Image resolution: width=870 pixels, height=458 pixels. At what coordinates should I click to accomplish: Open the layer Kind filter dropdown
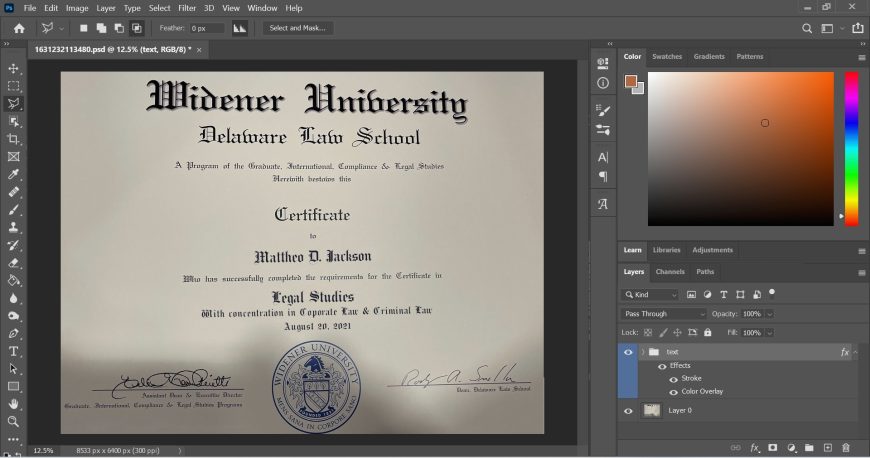[x=650, y=295]
